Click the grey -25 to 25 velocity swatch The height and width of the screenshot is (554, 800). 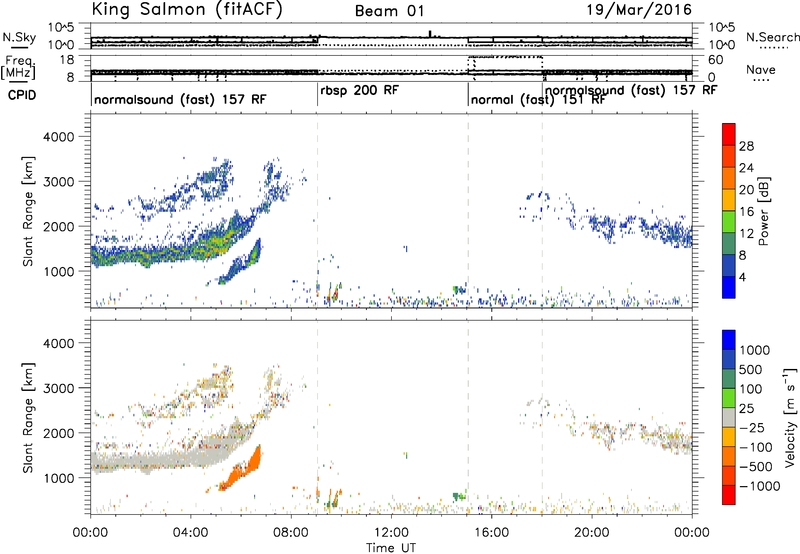729,418
